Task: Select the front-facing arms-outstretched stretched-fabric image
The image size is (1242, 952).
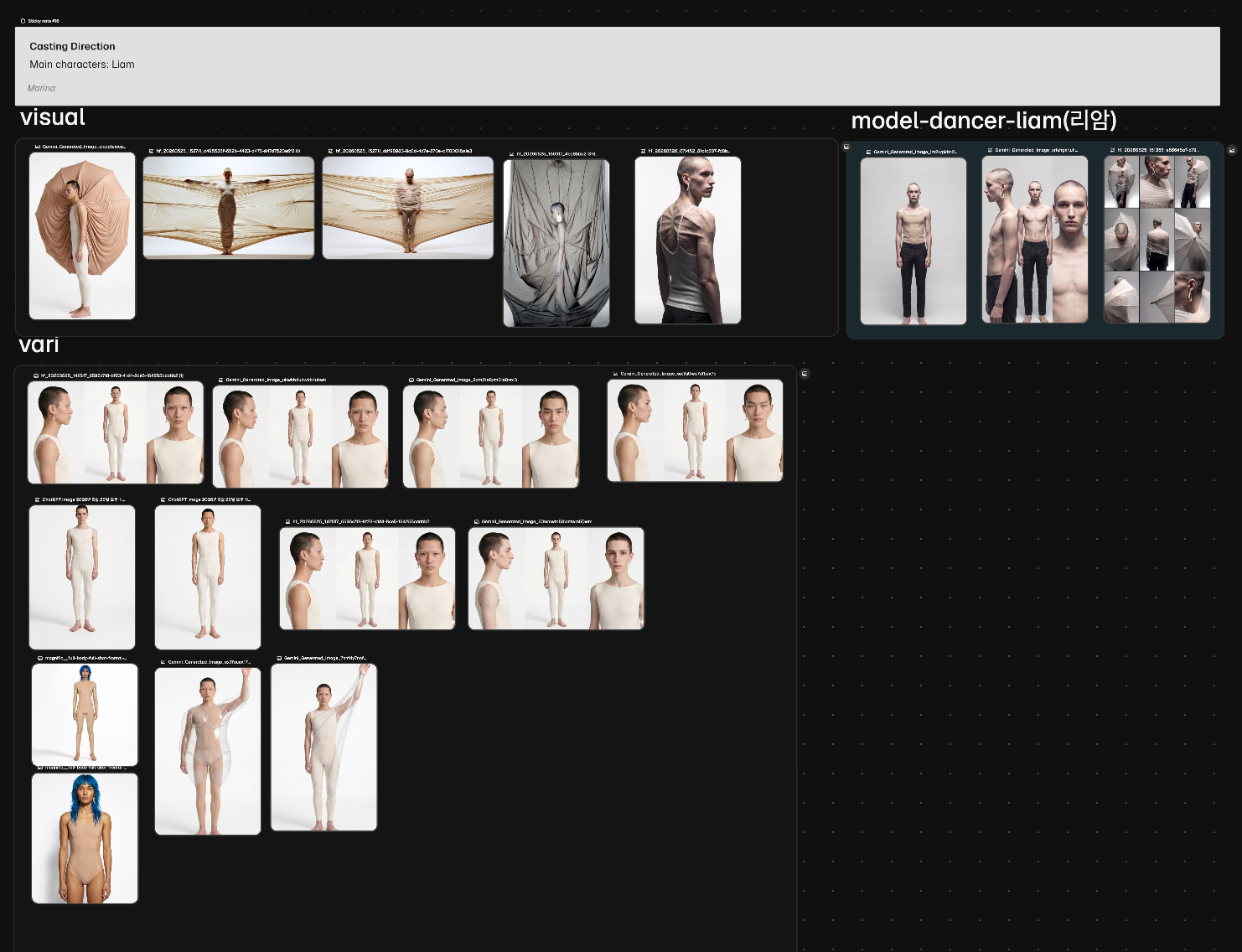Action: click(x=229, y=208)
